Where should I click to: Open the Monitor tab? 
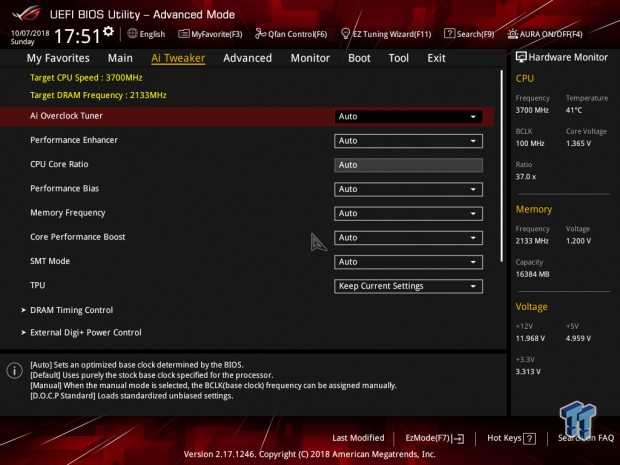(x=310, y=58)
